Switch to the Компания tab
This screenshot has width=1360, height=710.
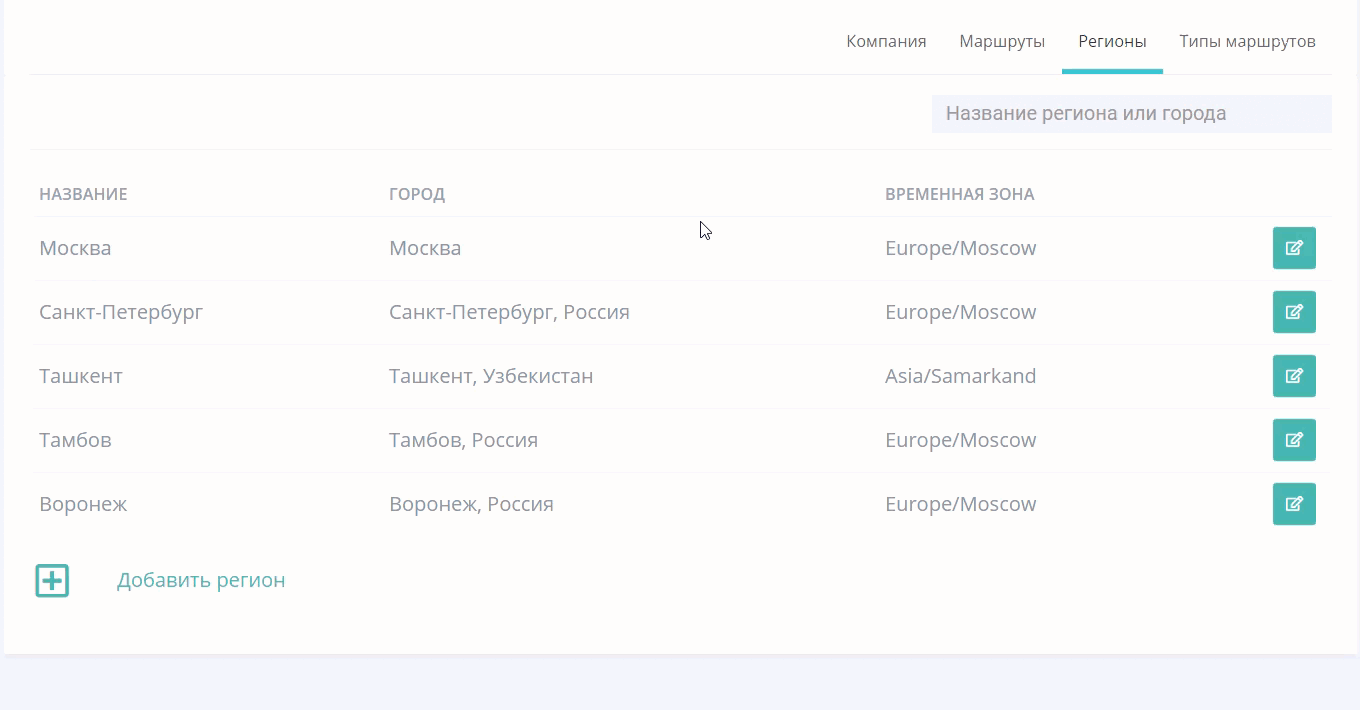[886, 41]
